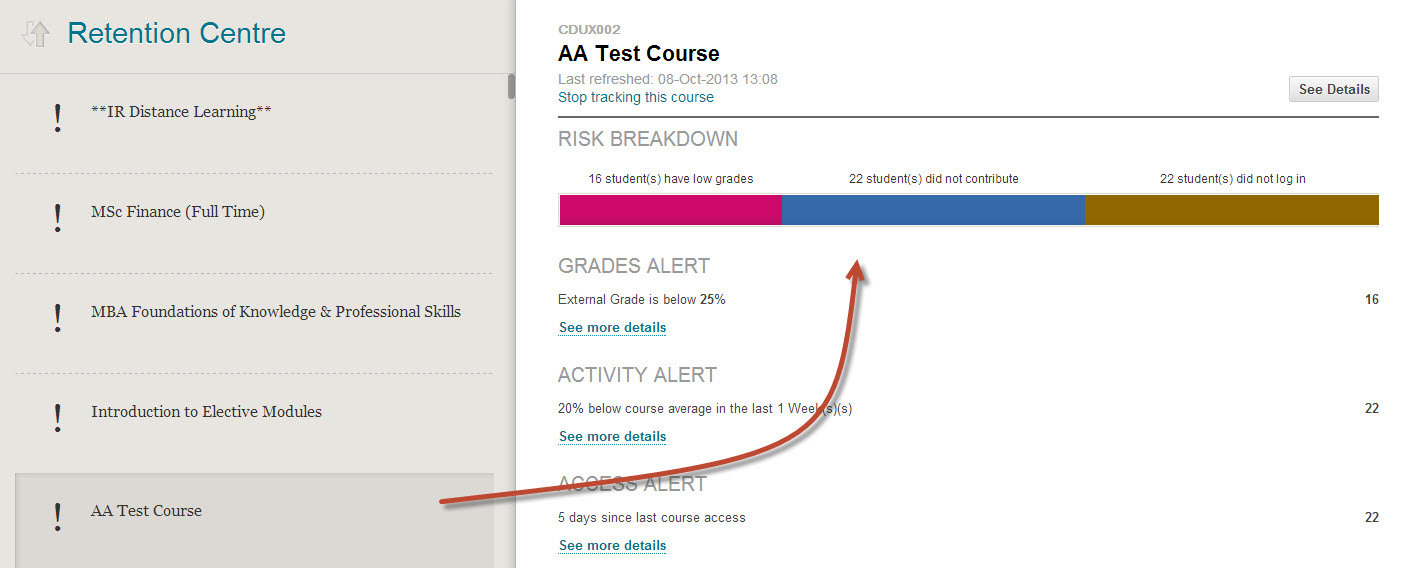1404x568 pixels.
Task: Open See more details under Access Alert
Action: (612, 545)
